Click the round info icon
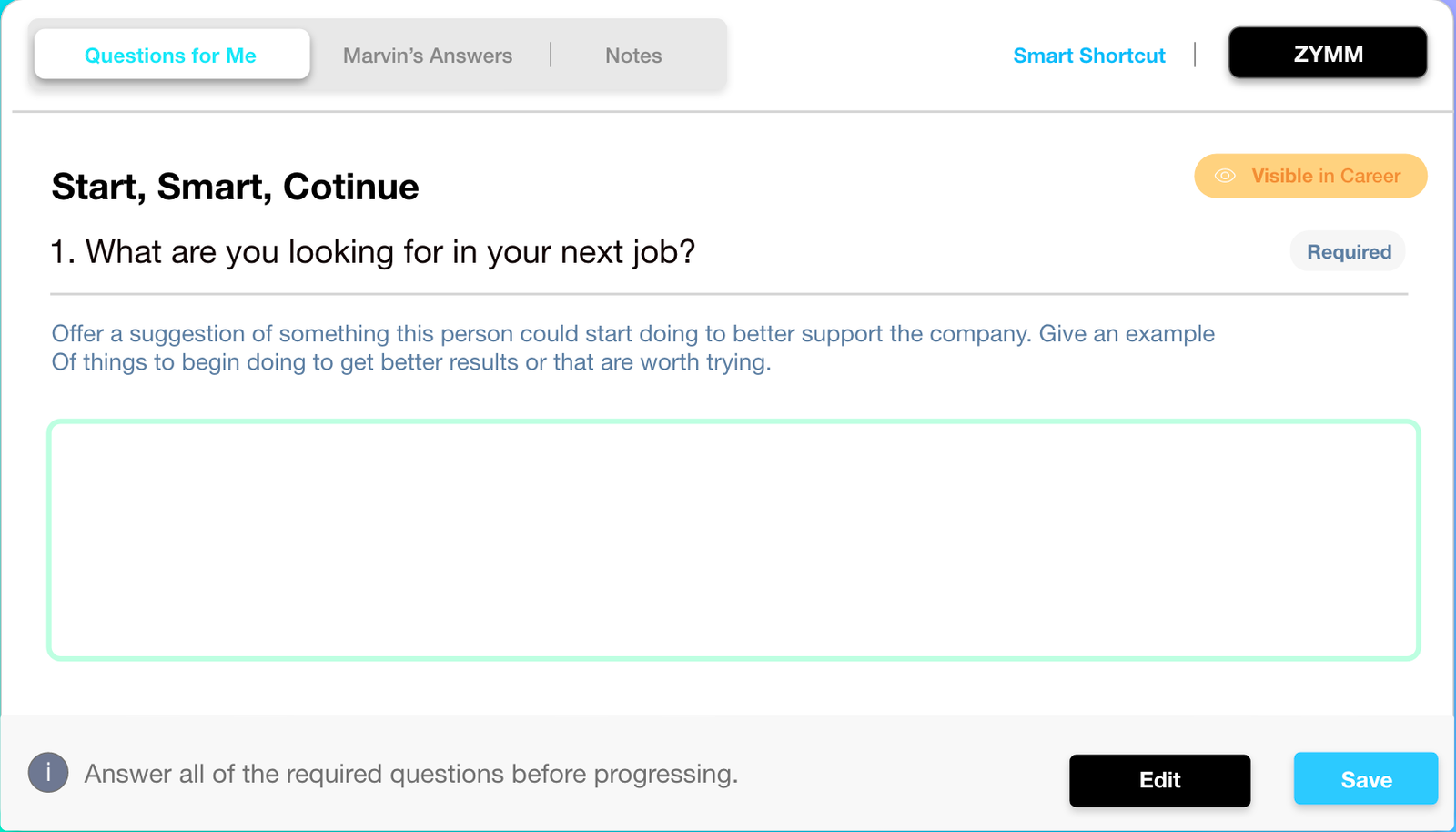Image resolution: width=1456 pixels, height=832 pixels. [48, 773]
